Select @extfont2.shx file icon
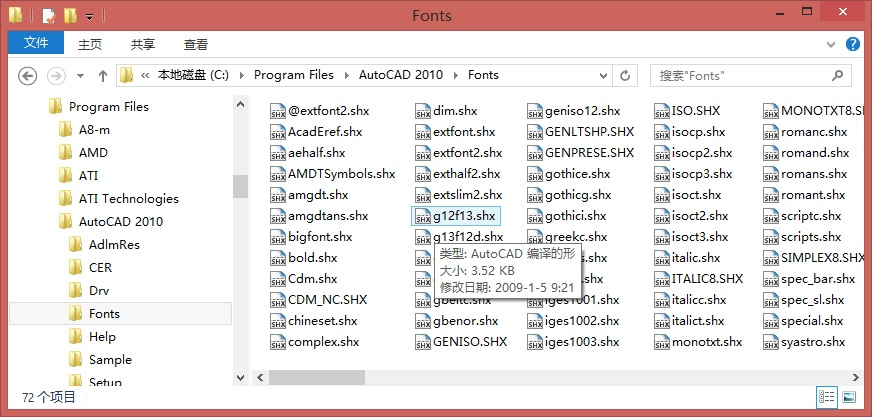Screen dimensions: 872x417 pyautogui.click(x=278, y=111)
